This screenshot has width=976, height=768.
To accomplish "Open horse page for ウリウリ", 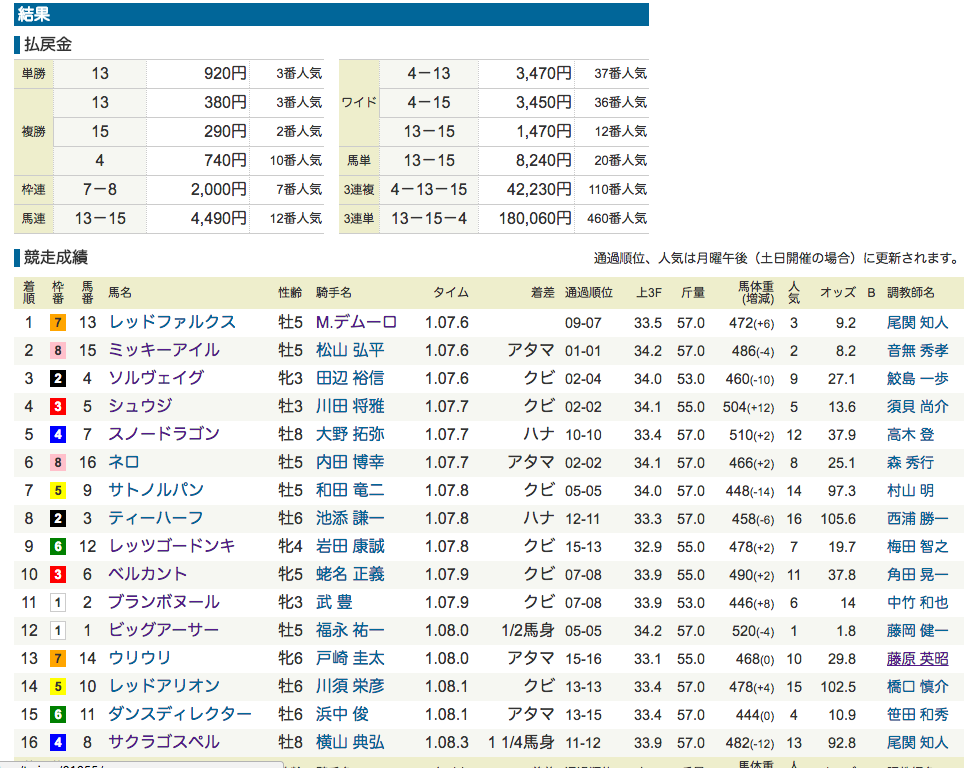I will (x=139, y=658).
